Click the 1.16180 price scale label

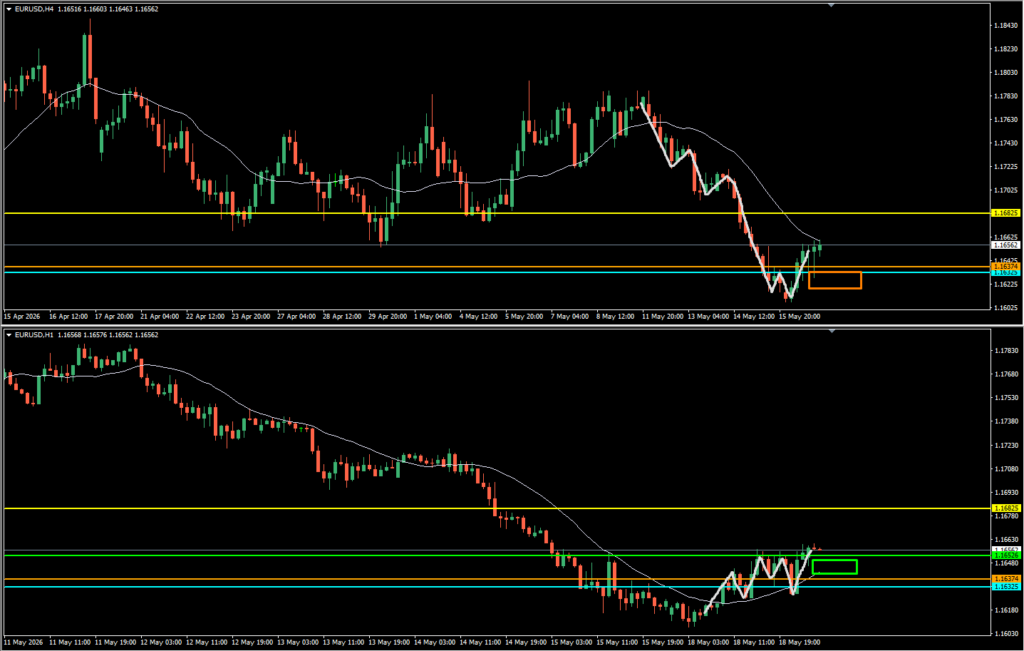pos(1005,610)
